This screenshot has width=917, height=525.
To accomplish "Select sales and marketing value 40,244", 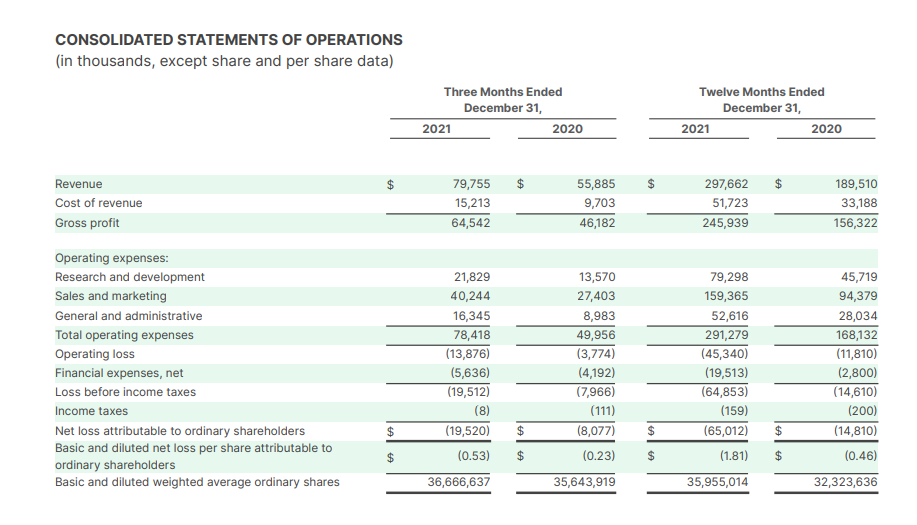I will pyautogui.click(x=470, y=296).
